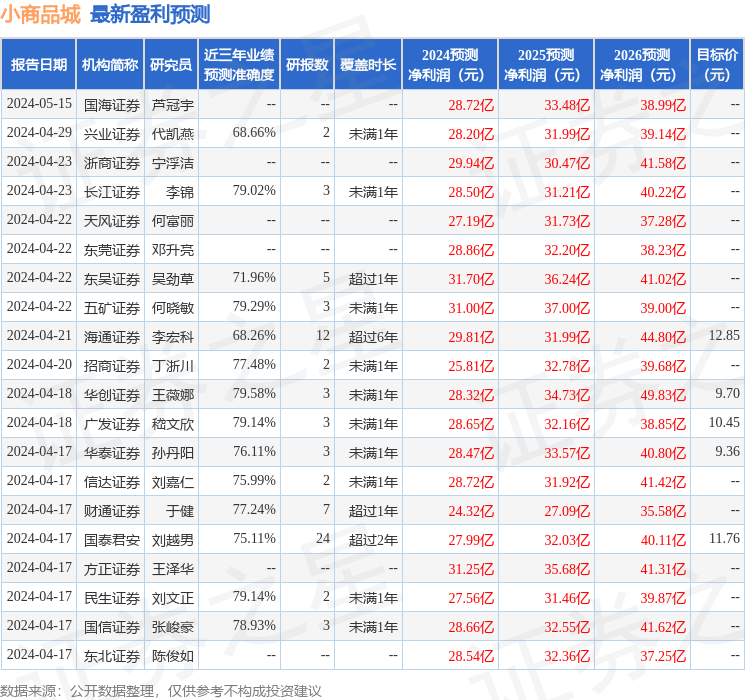The height and width of the screenshot is (700, 745).
Task: Select 方正证券 institution cell
Action: tap(112, 569)
